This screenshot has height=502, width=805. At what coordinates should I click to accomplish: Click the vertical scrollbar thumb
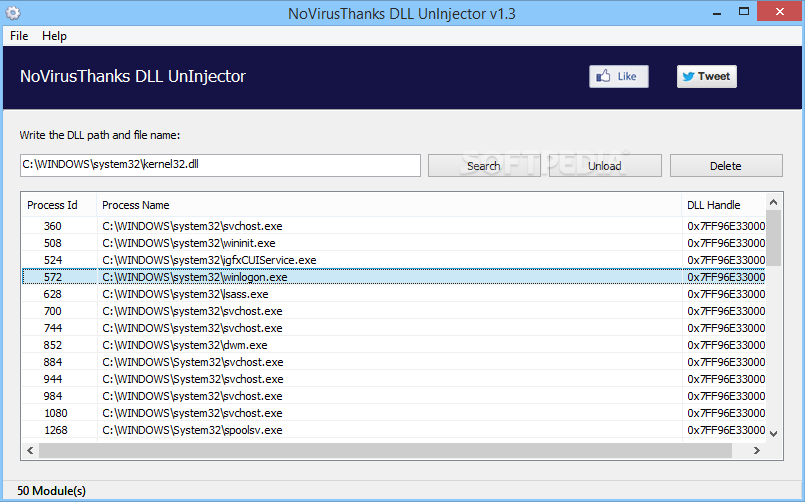pyautogui.click(x=774, y=238)
